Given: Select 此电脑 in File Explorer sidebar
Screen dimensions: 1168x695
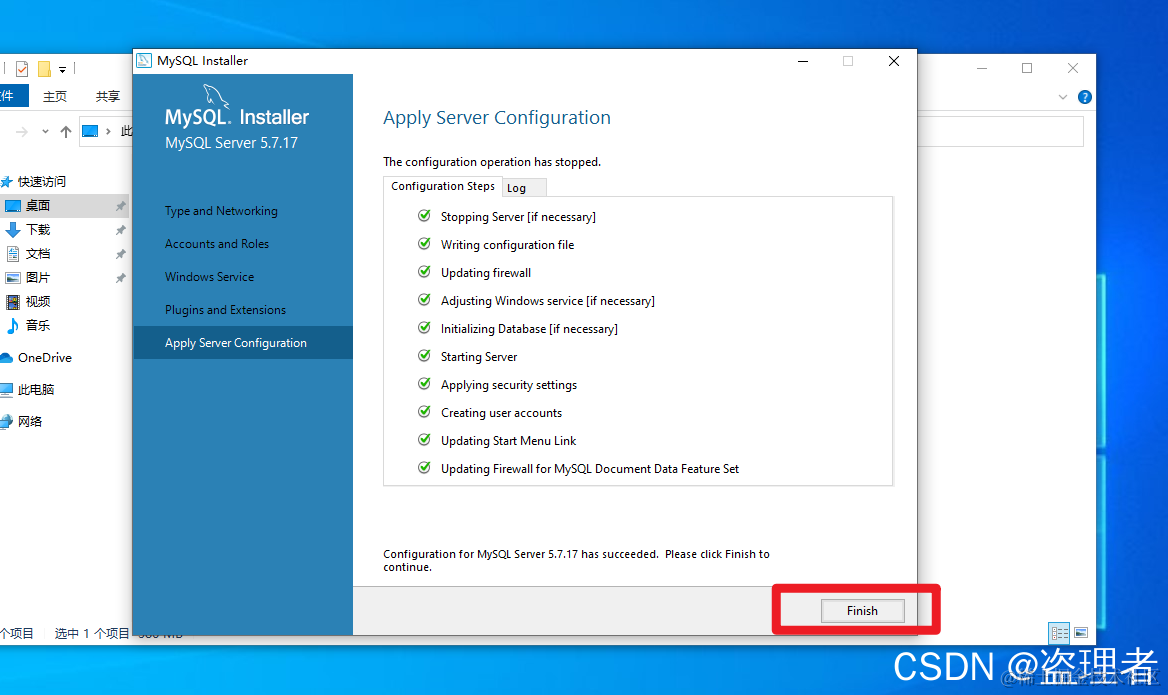Looking at the screenshot, I should click(x=36, y=390).
